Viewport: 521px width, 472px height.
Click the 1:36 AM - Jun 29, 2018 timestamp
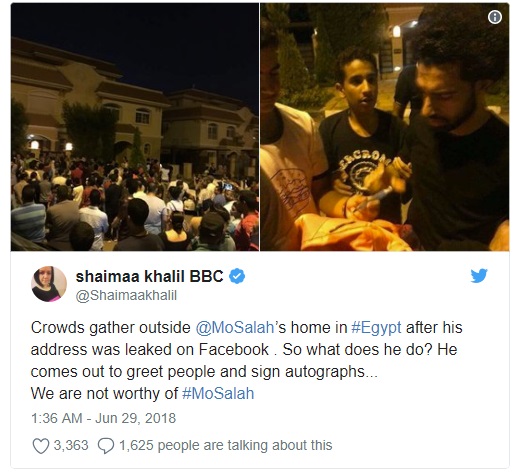(103, 418)
